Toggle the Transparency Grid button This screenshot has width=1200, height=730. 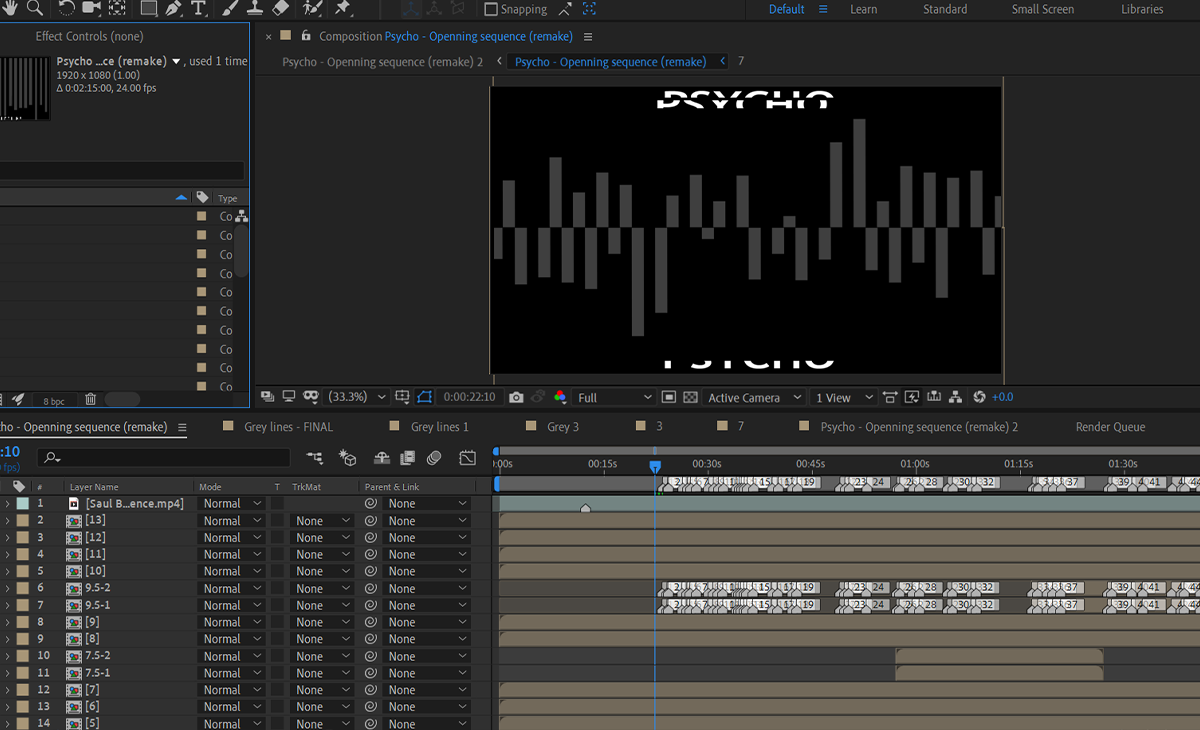690,397
